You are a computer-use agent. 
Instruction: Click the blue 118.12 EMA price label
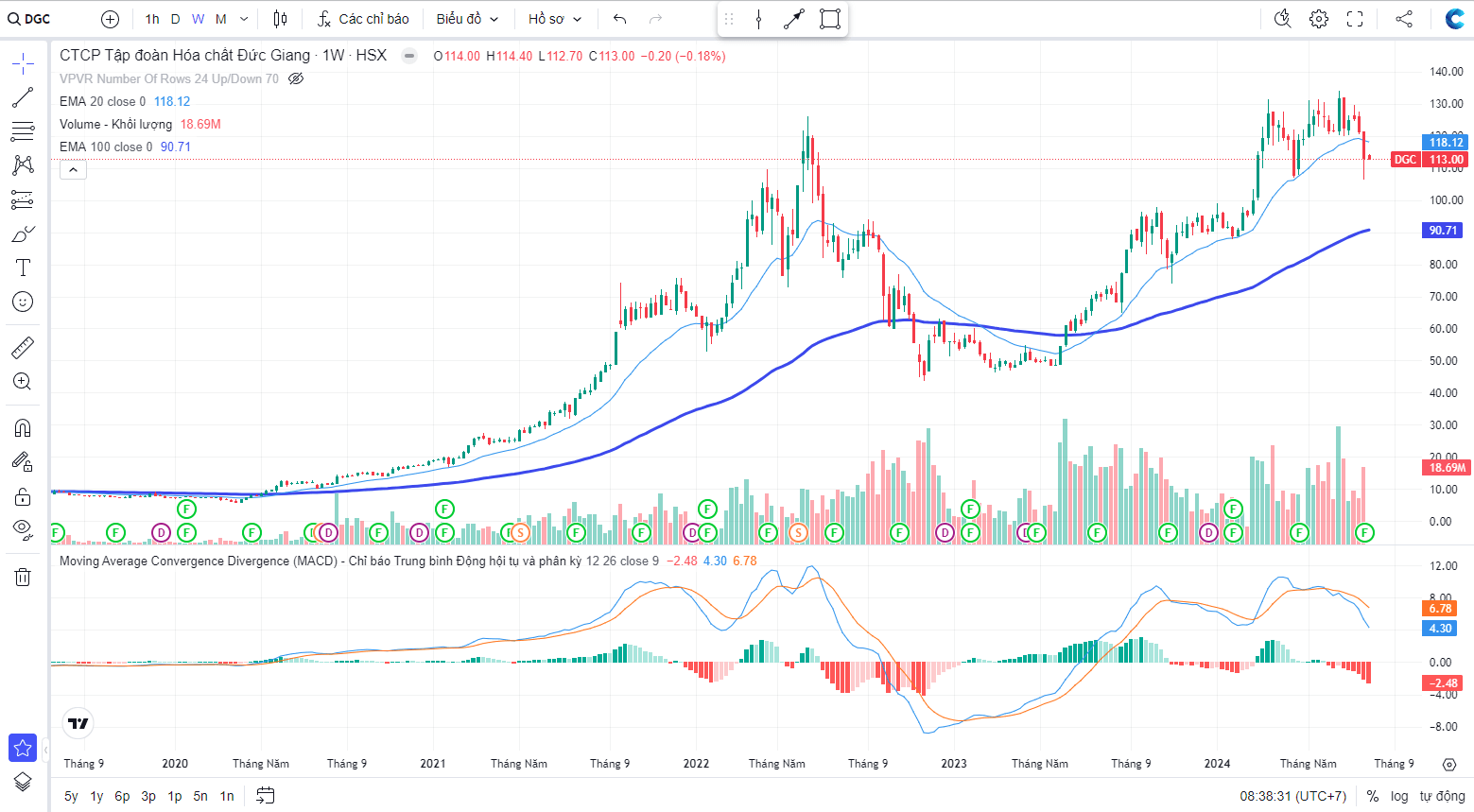pos(1446,143)
